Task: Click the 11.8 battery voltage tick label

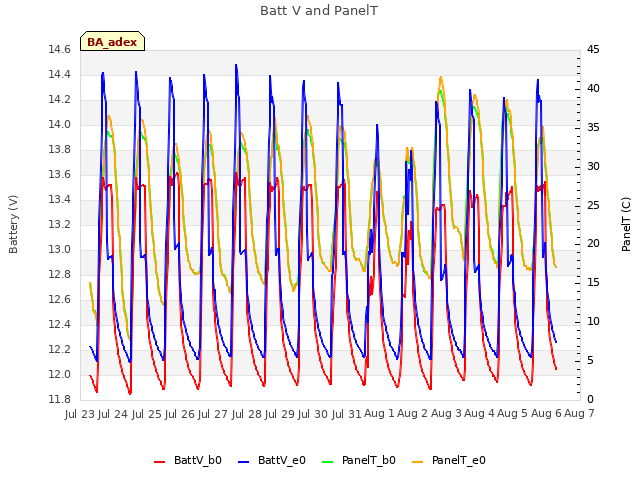Action: pyautogui.click(x=60, y=400)
